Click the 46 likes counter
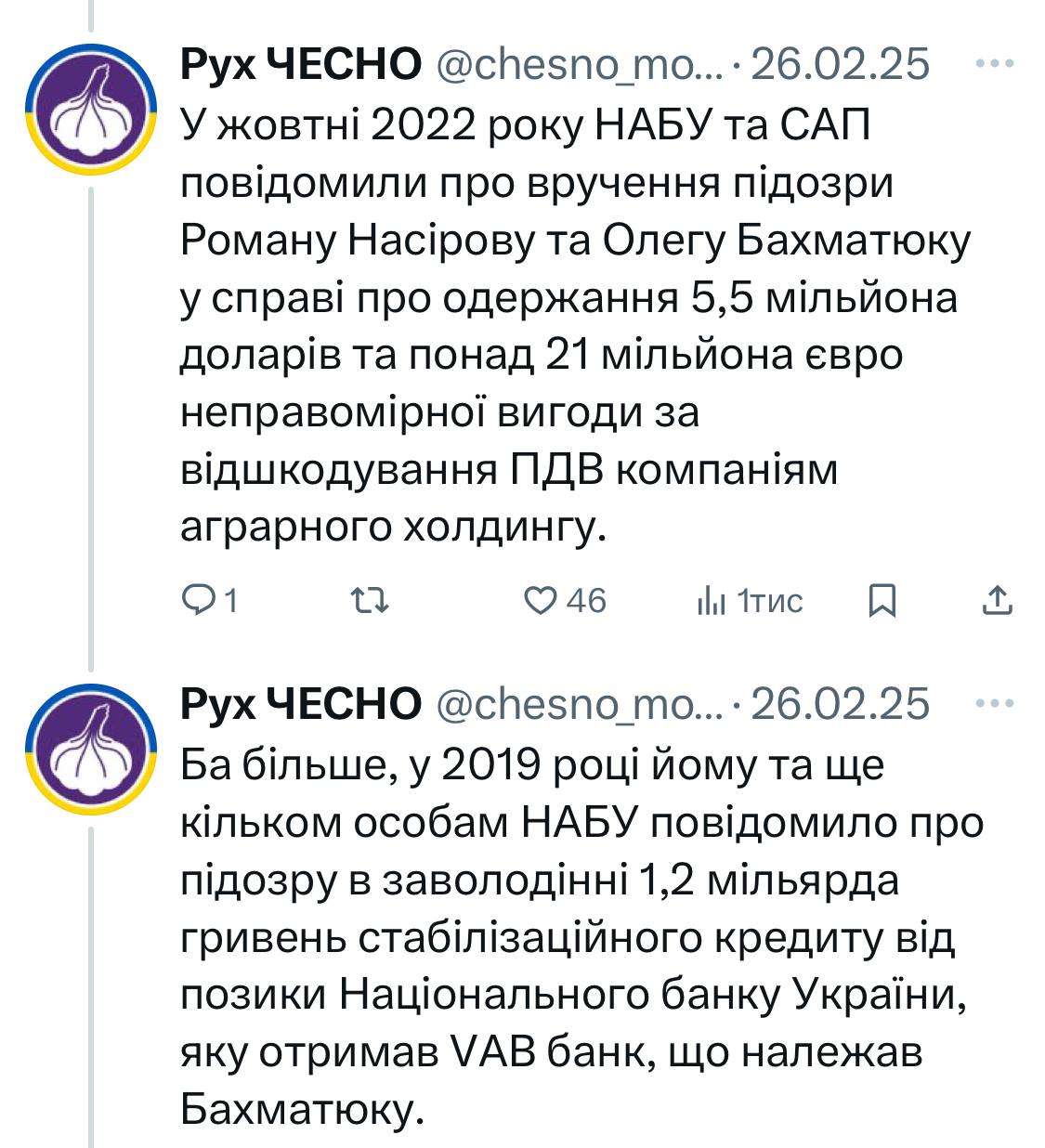This screenshot has height=1148, width=1045. click(x=586, y=601)
